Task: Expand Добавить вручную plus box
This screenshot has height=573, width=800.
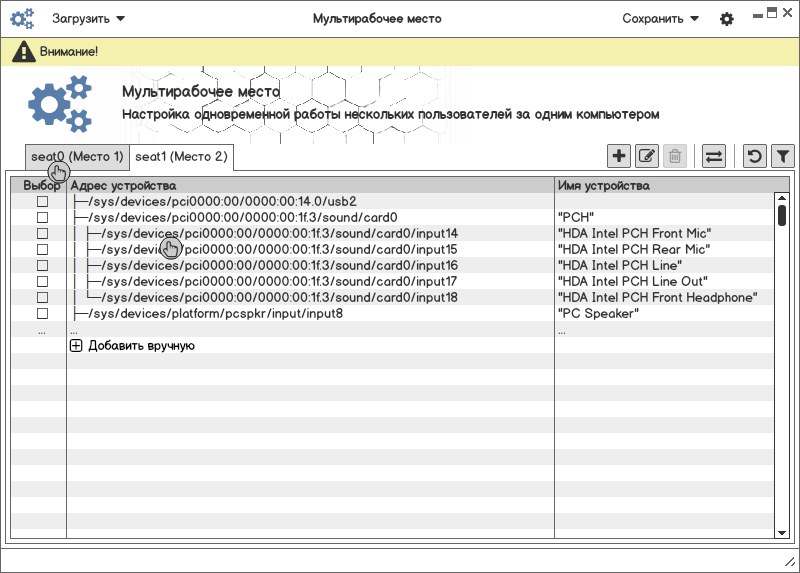Action: (x=76, y=346)
